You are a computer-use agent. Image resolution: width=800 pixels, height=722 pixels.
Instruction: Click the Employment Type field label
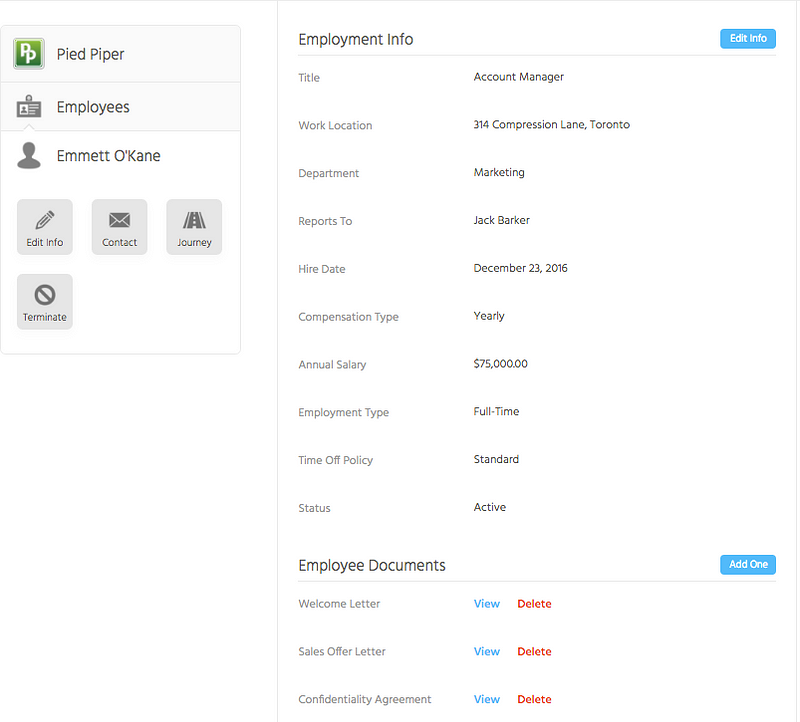pyautogui.click(x=343, y=413)
